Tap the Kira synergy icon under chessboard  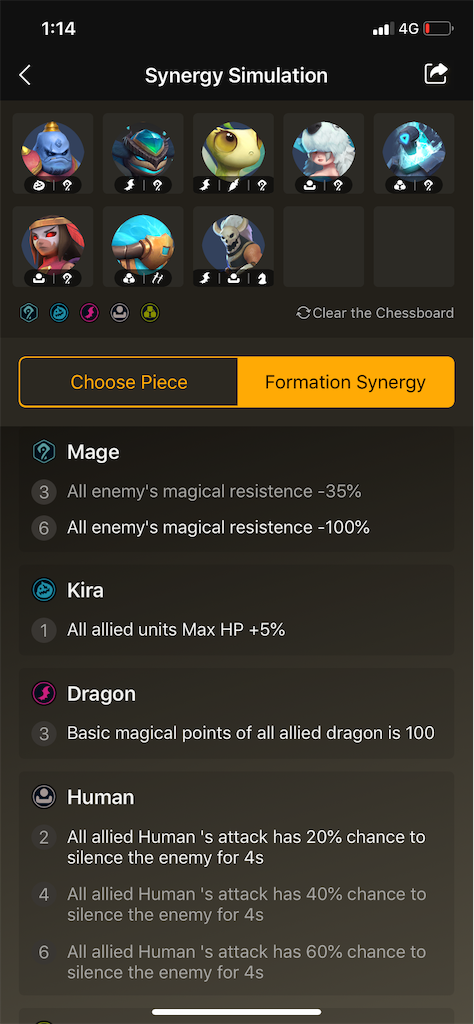(59, 313)
